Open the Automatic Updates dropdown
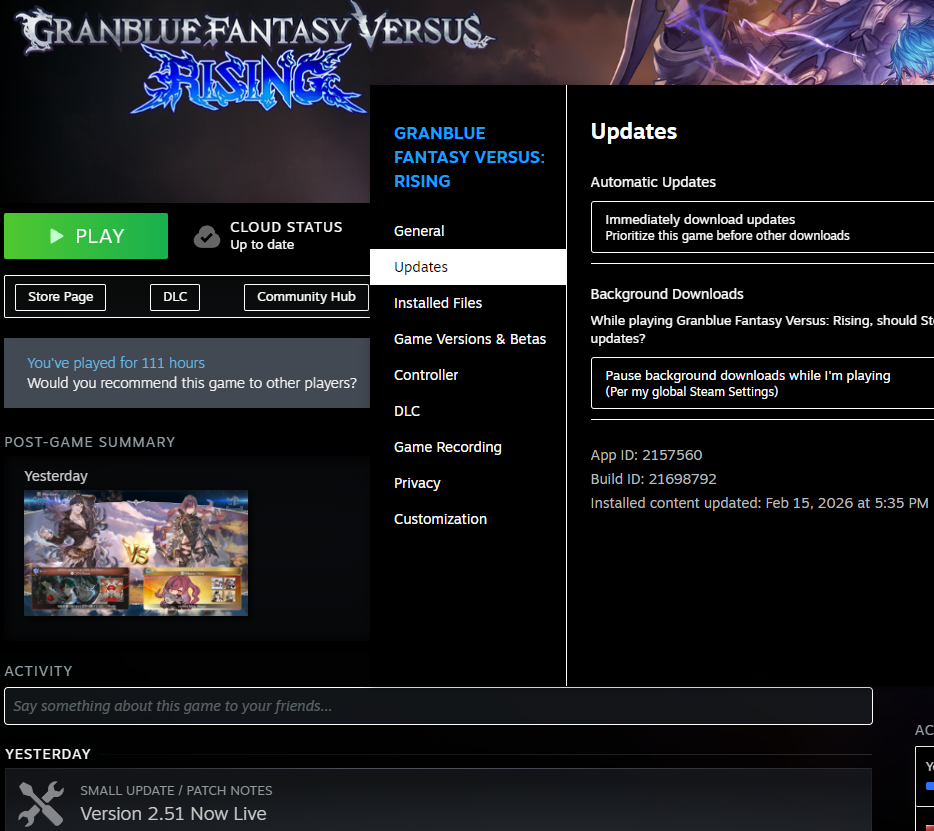 click(x=762, y=227)
